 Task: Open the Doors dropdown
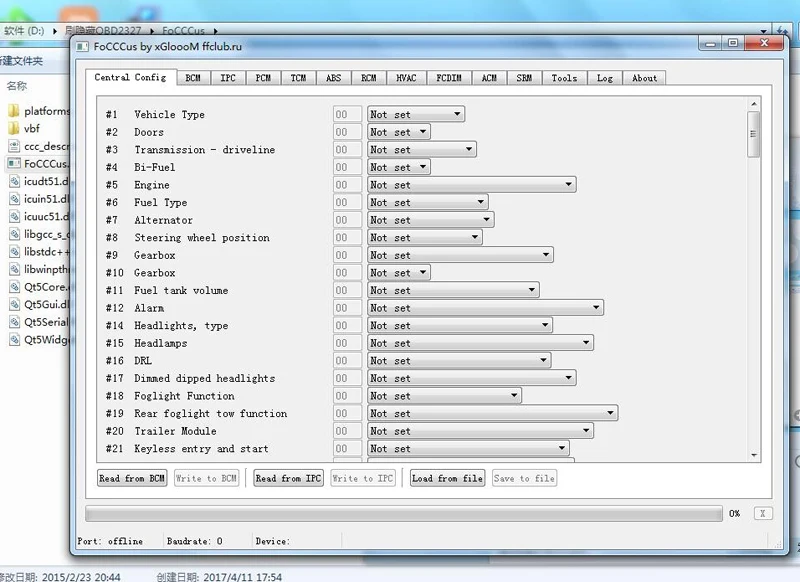pyautogui.click(x=398, y=132)
